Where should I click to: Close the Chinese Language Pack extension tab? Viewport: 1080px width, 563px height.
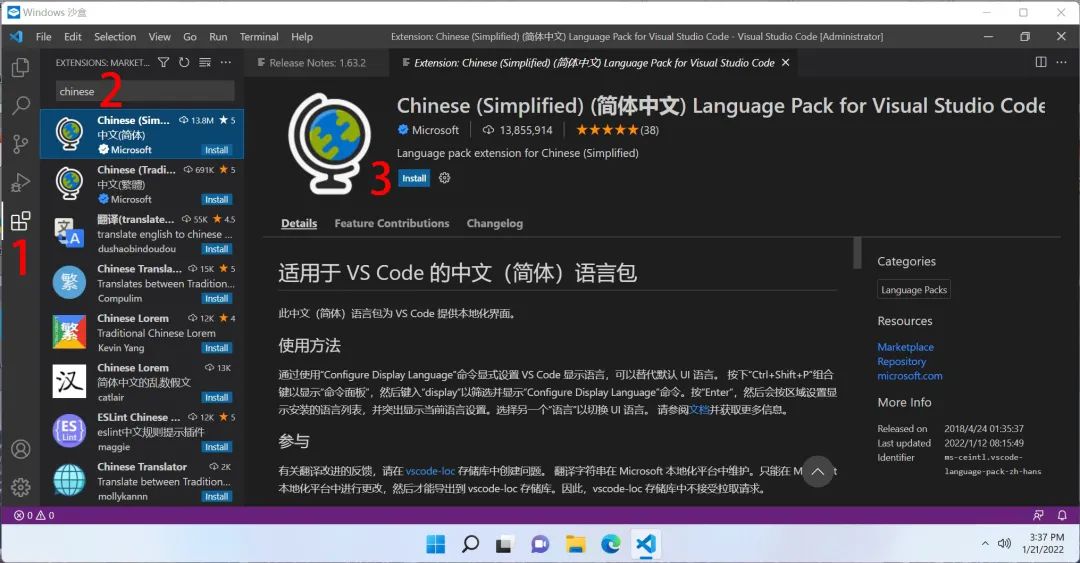click(785, 62)
